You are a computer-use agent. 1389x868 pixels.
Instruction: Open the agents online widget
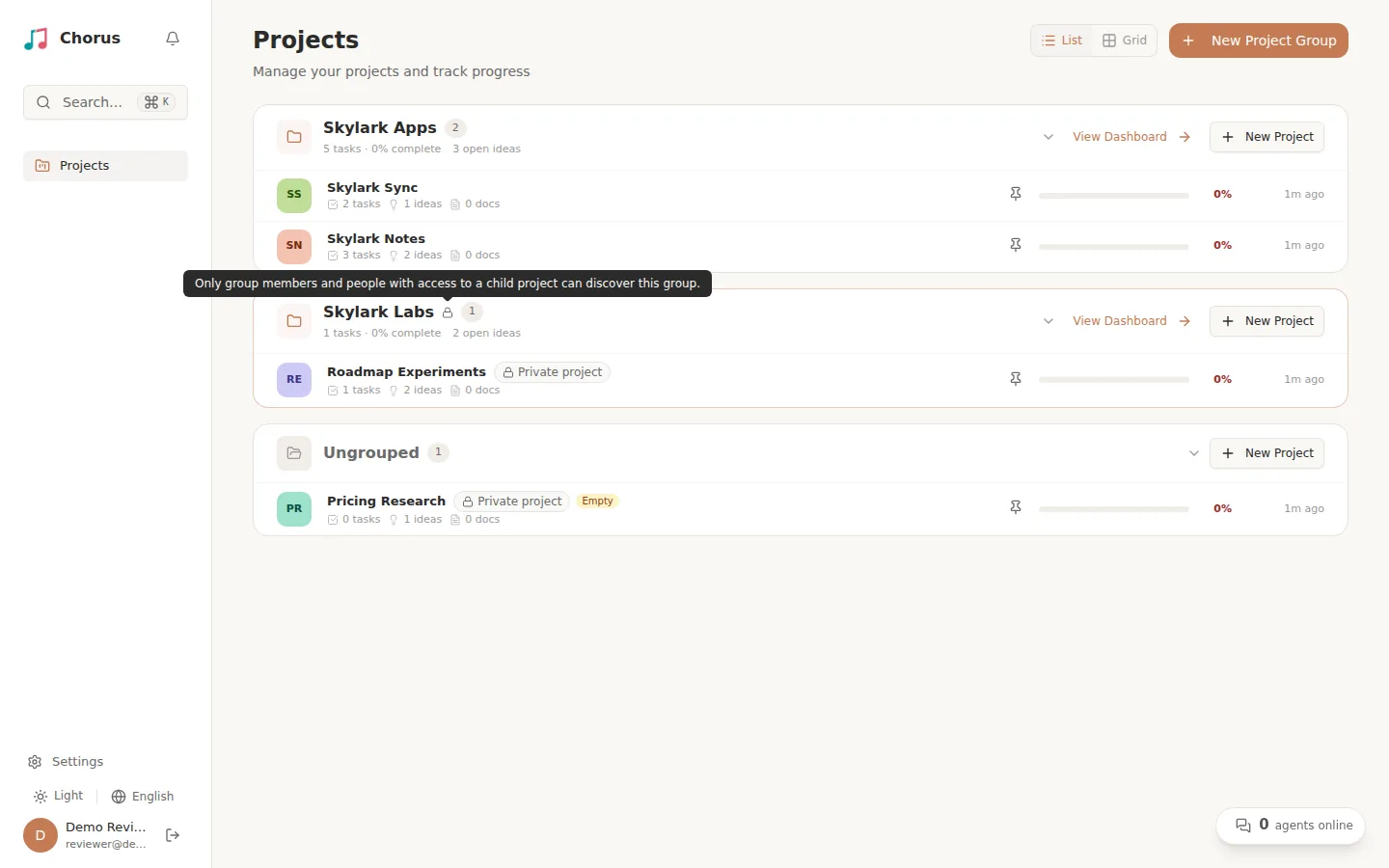coord(1291,826)
